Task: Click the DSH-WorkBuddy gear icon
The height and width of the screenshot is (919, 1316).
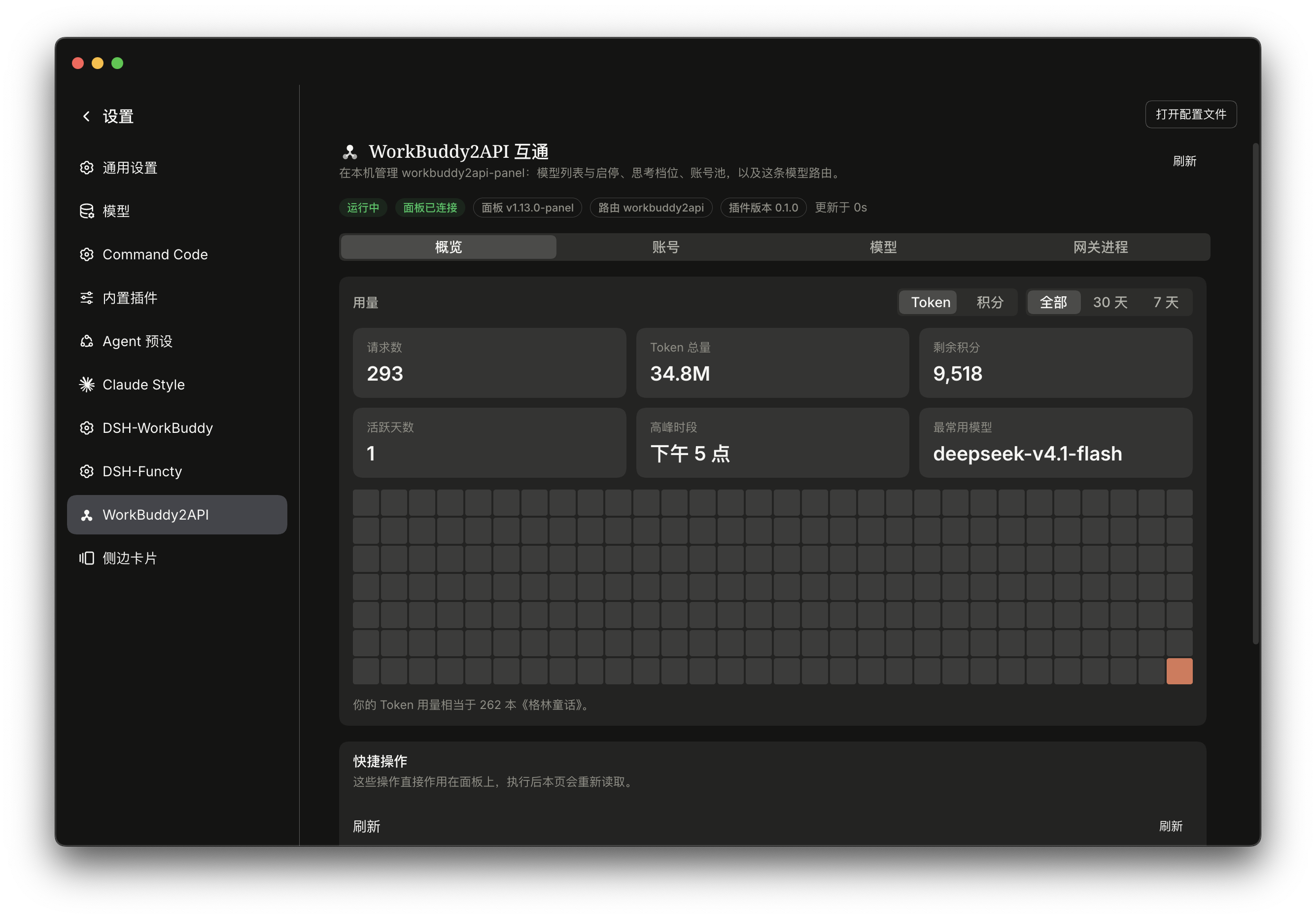Action: pos(87,427)
